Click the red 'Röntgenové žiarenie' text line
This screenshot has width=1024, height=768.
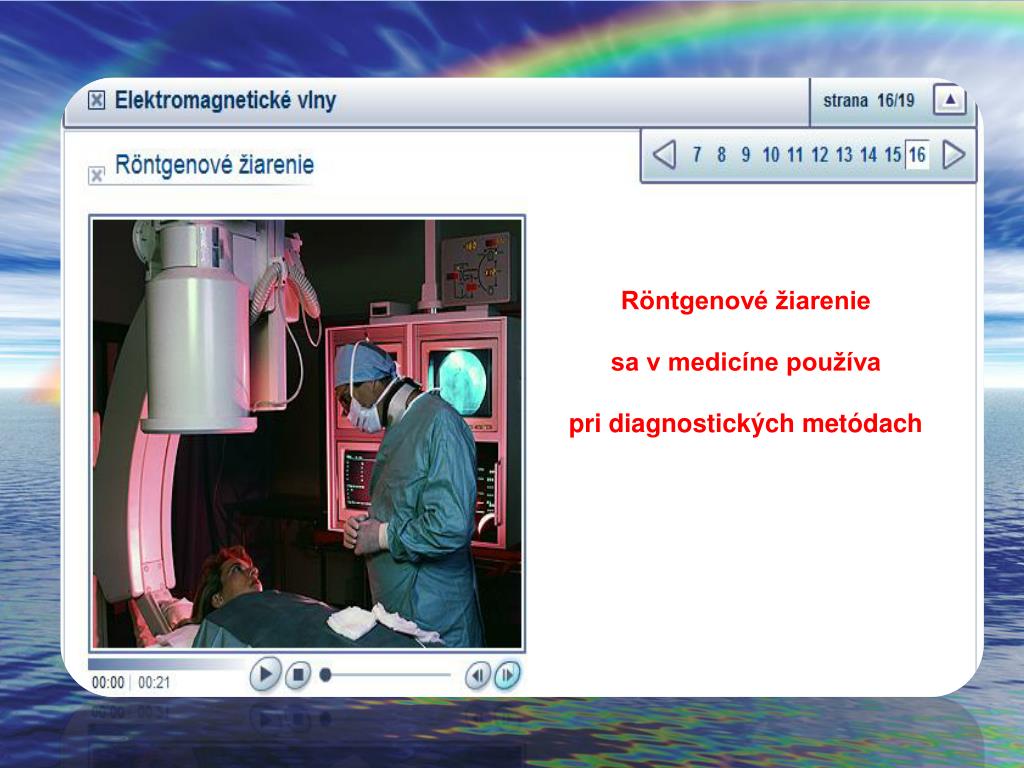pos(745,300)
